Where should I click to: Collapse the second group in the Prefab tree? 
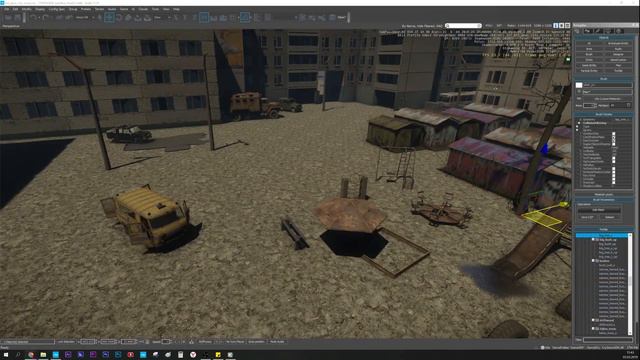tap(593, 260)
